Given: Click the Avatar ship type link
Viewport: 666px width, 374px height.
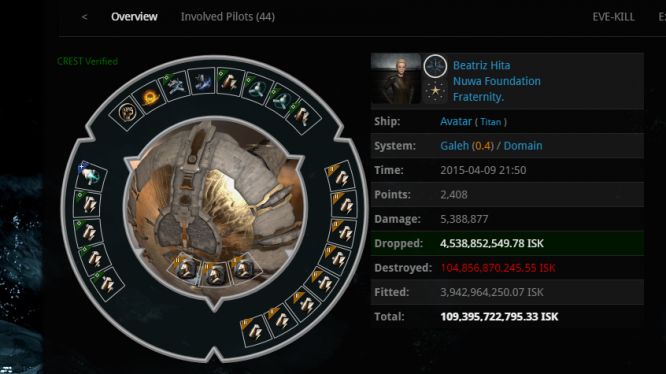Looking at the screenshot, I should [x=456, y=121].
